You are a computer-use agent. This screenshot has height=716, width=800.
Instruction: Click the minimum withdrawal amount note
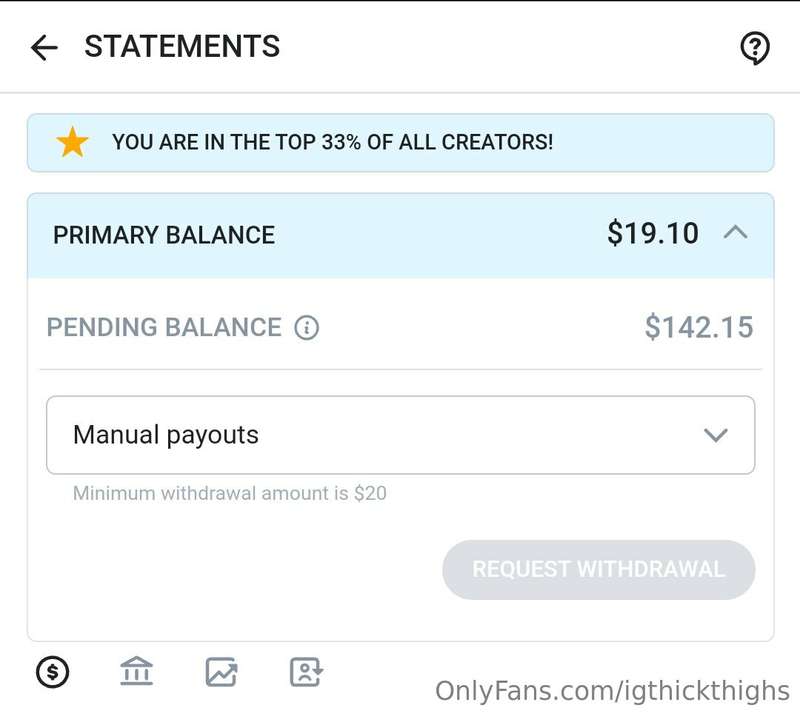tap(230, 493)
